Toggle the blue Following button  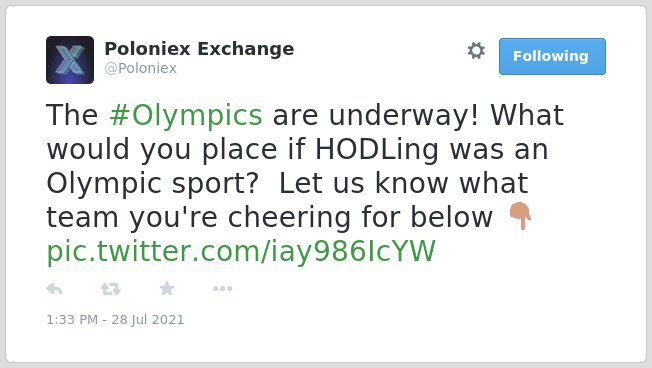pos(552,56)
